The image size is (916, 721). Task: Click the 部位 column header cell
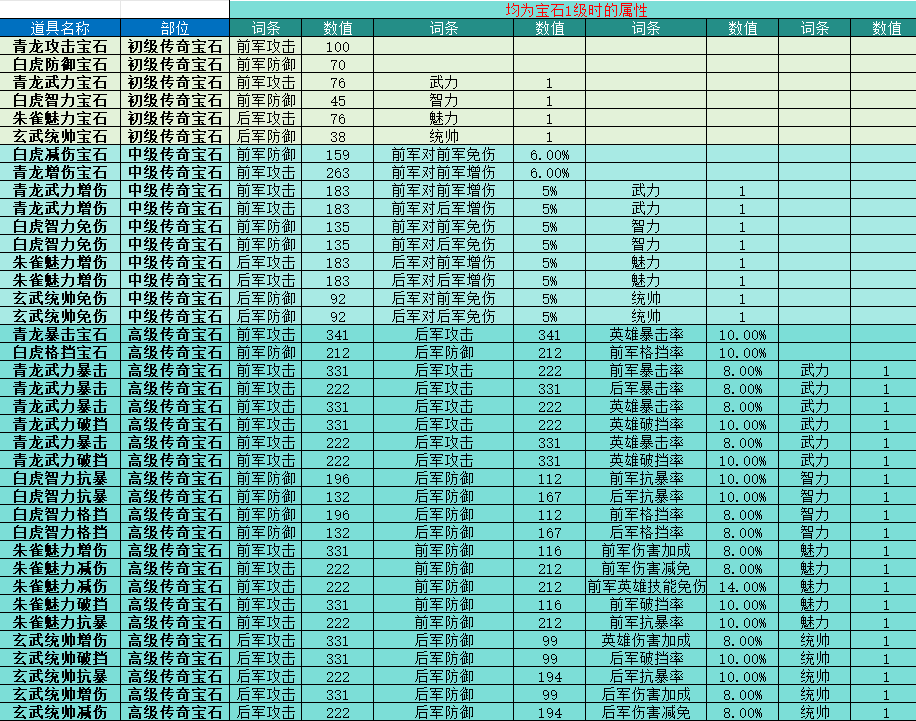tap(175, 28)
